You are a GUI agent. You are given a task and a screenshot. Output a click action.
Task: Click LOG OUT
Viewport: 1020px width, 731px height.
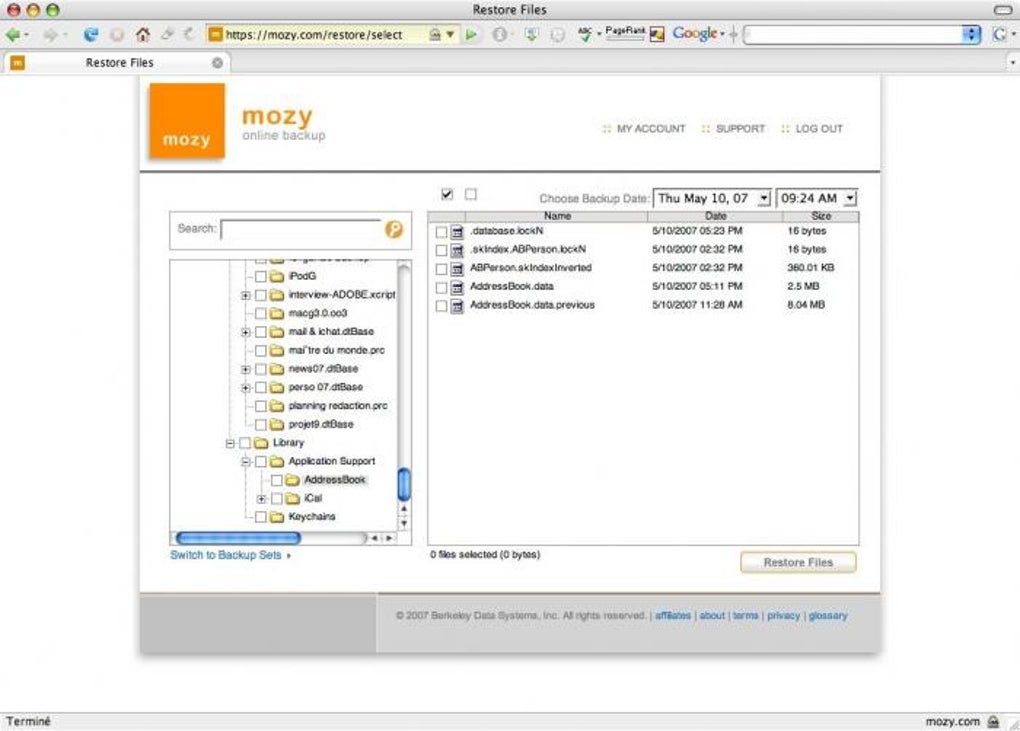coord(819,129)
